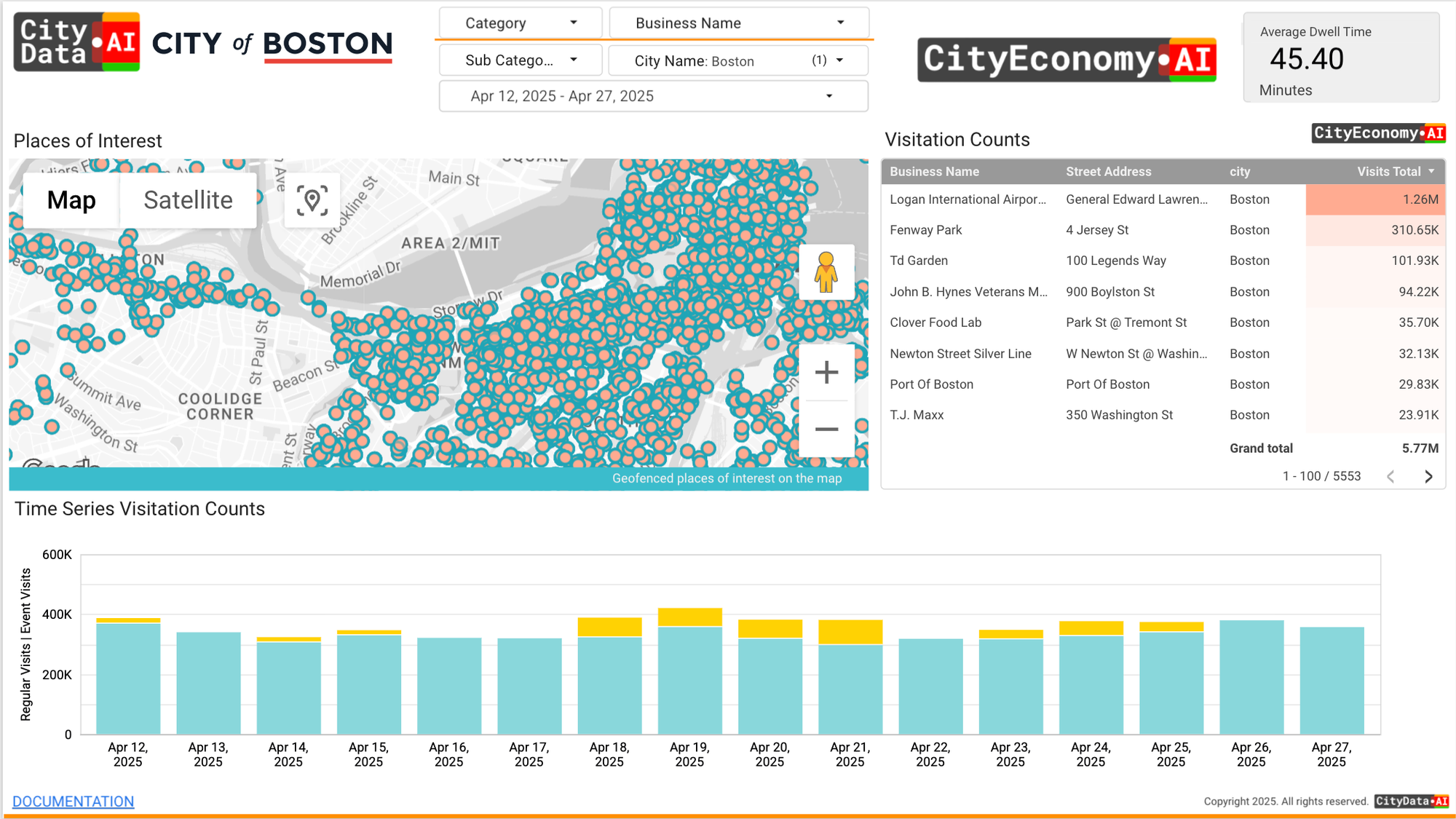Image resolution: width=1456 pixels, height=819 pixels.
Task: Click the CityData AI logo at top left
Action: [76, 42]
